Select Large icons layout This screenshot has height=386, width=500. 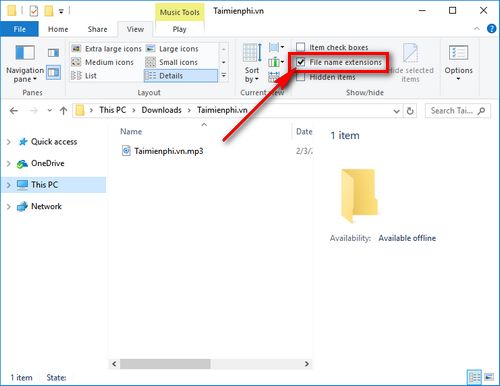[x=173, y=49]
